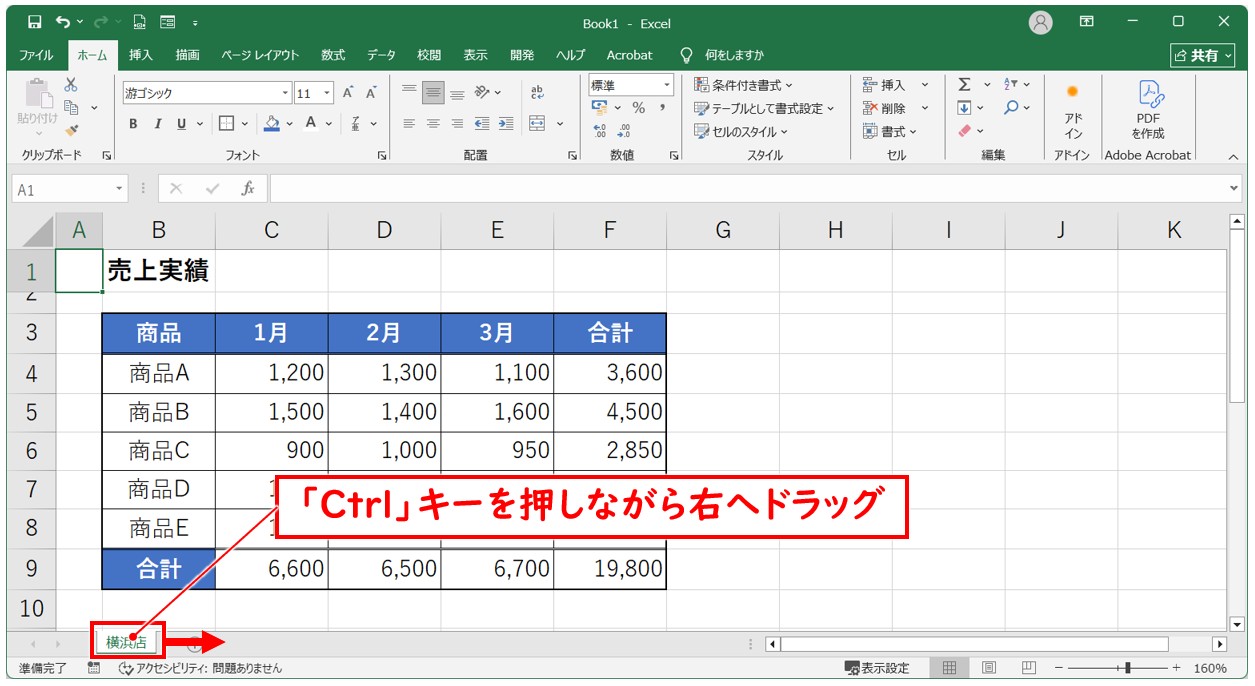Viewport: 1255px width, 686px height.
Task: Select the 横浜店 sheet tab
Action: click(126, 643)
